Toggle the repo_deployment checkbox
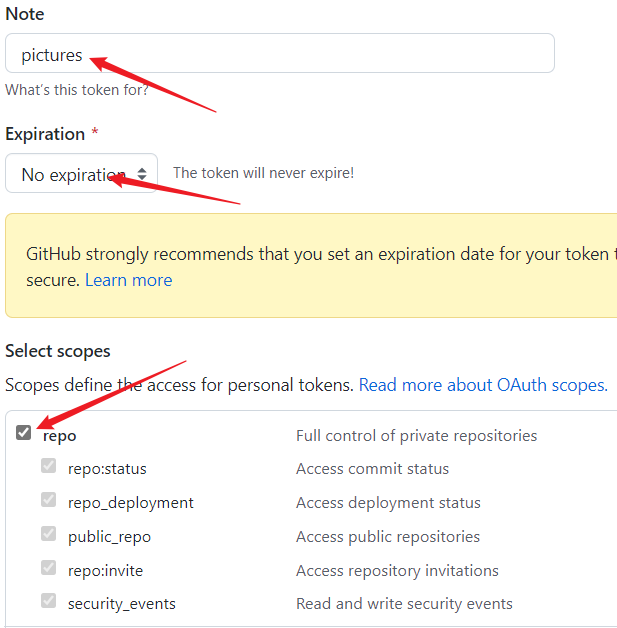Image resolution: width=617 pixels, height=628 pixels. [x=48, y=499]
